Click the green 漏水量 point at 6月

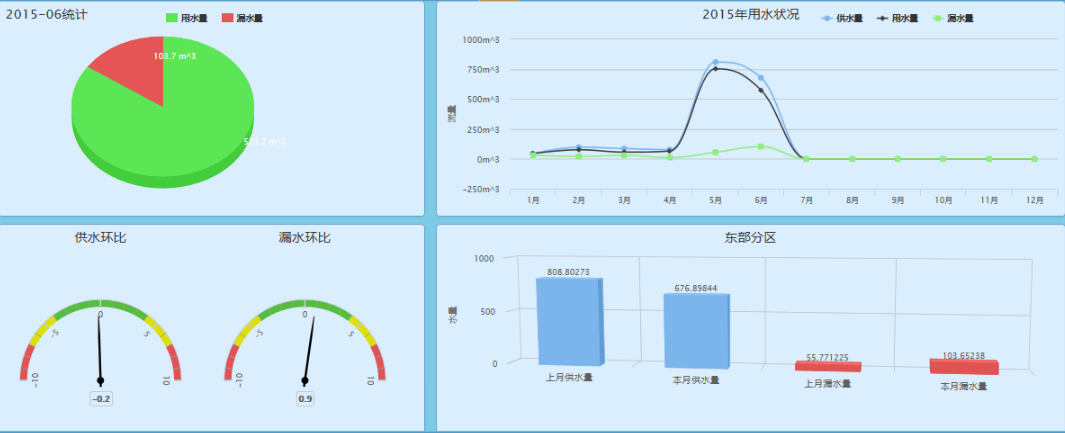(x=761, y=146)
